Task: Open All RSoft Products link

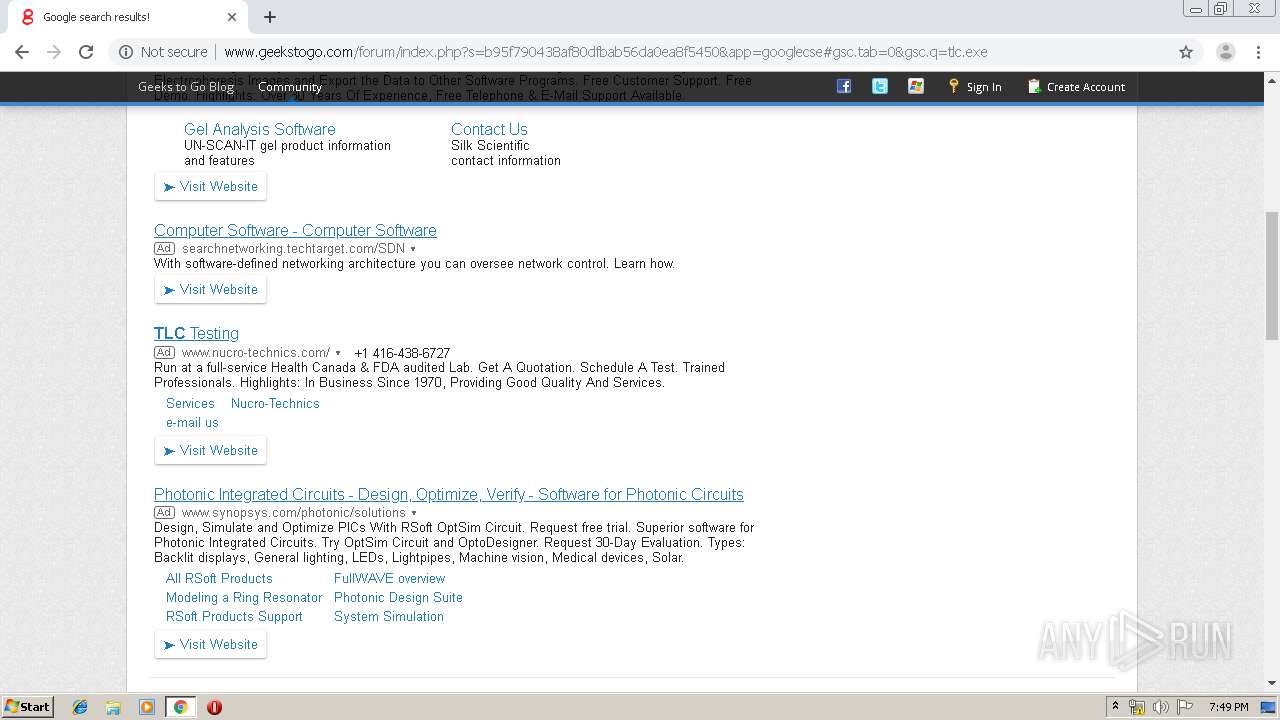Action: [x=219, y=579]
